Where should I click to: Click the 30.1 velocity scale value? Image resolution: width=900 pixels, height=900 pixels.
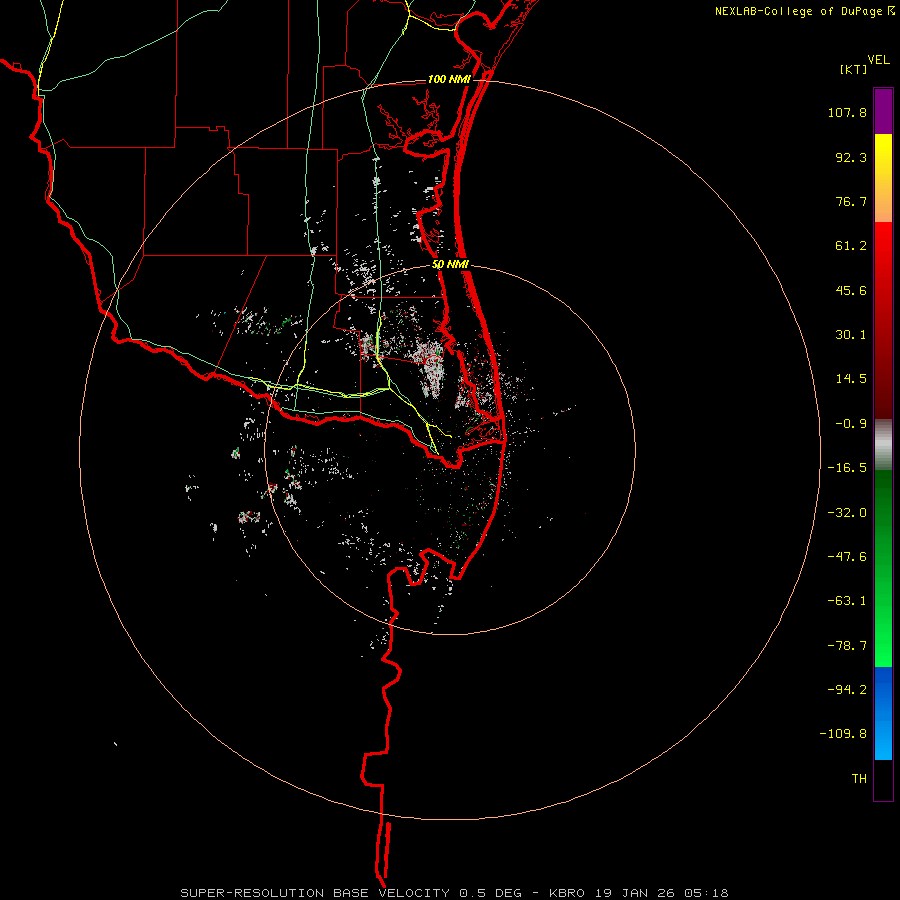click(851, 335)
